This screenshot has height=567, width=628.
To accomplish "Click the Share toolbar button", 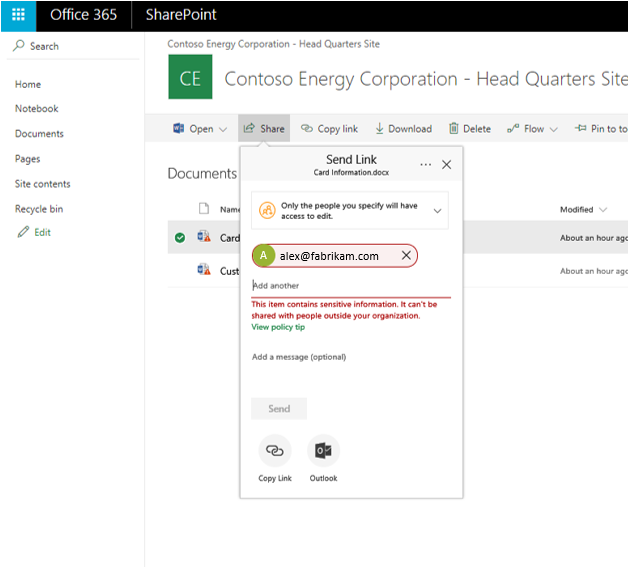I will [264, 129].
